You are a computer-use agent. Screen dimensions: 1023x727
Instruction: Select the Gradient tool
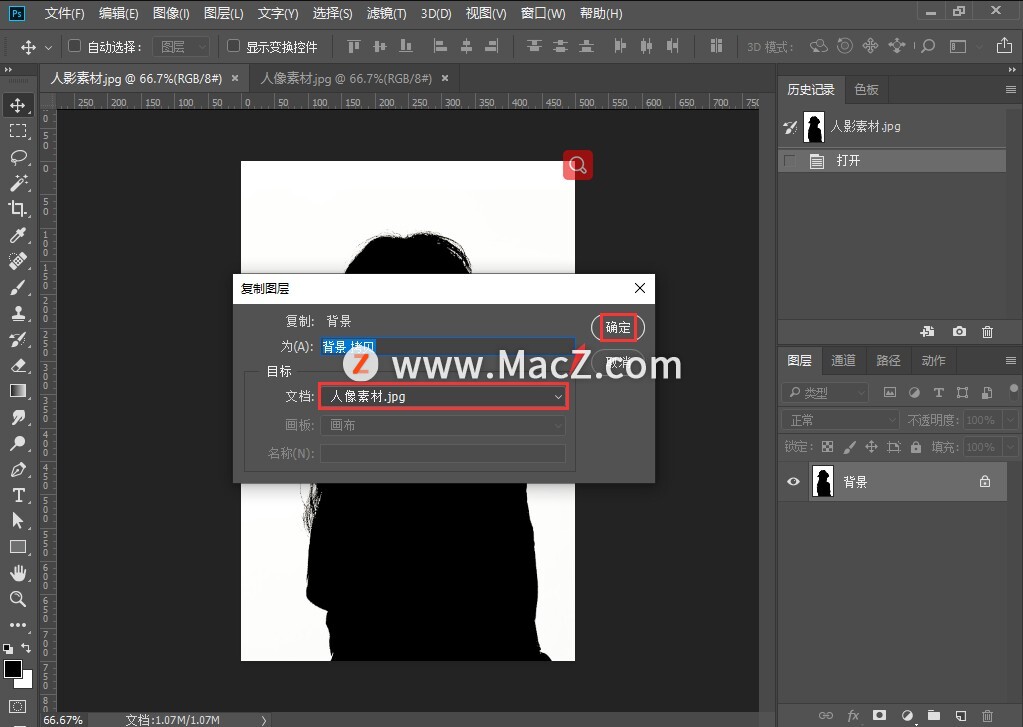18,391
